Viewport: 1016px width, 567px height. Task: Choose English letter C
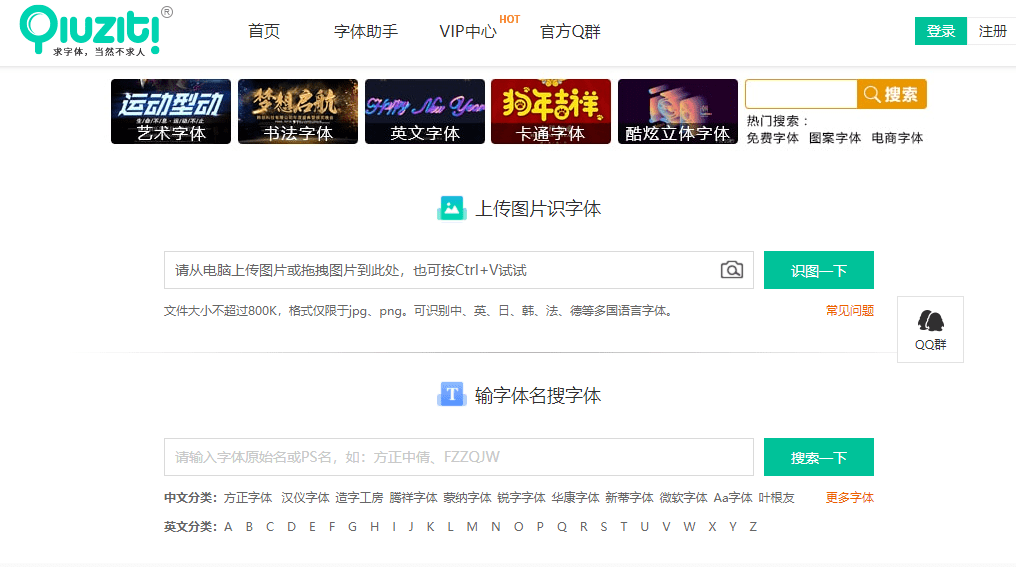270,527
